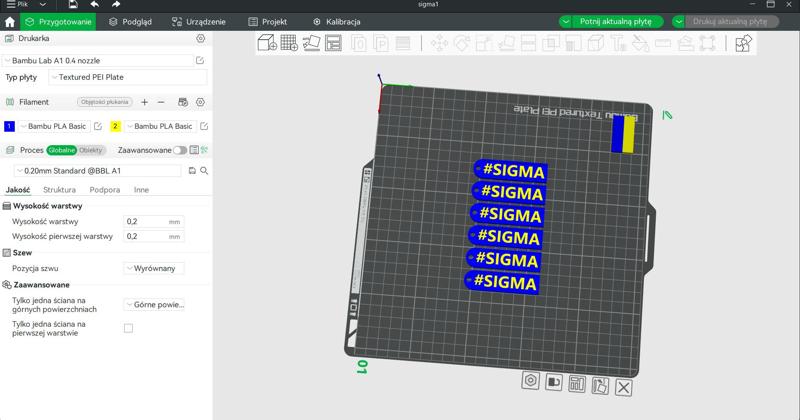Switch to the Podgląd tab
This screenshot has height=420, width=800.
pyautogui.click(x=131, y=22)
